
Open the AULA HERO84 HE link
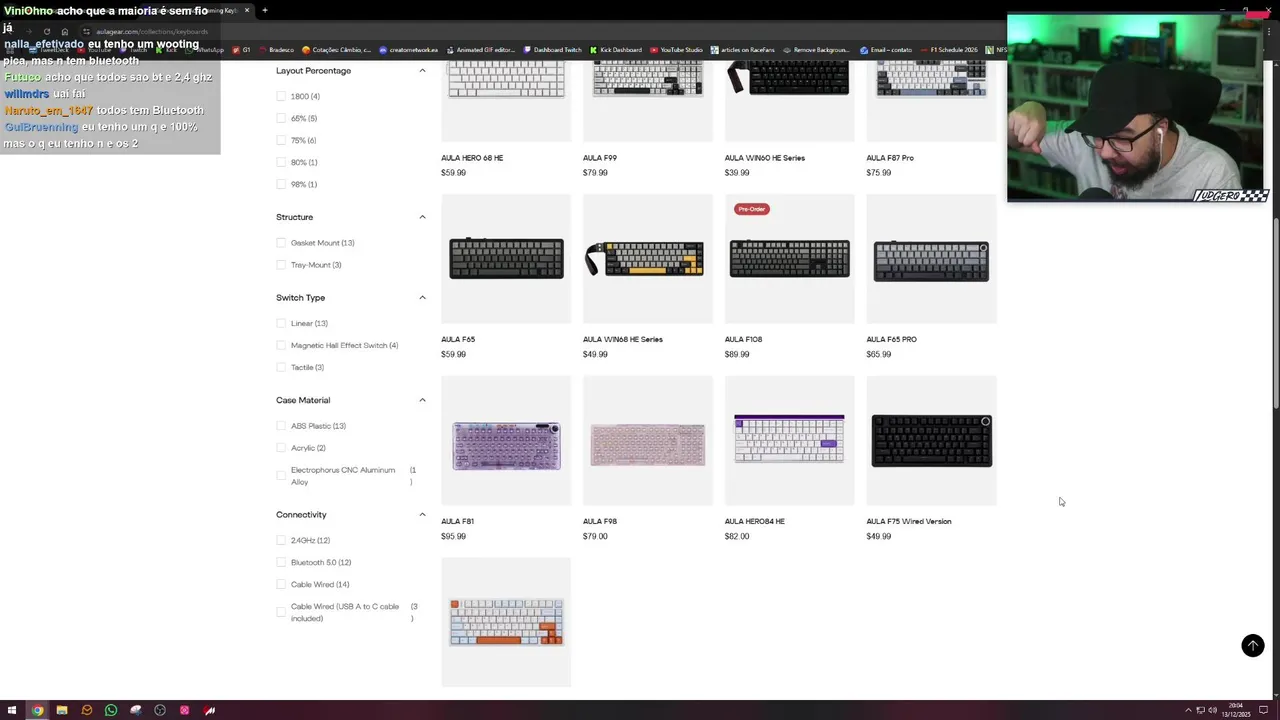755,521
